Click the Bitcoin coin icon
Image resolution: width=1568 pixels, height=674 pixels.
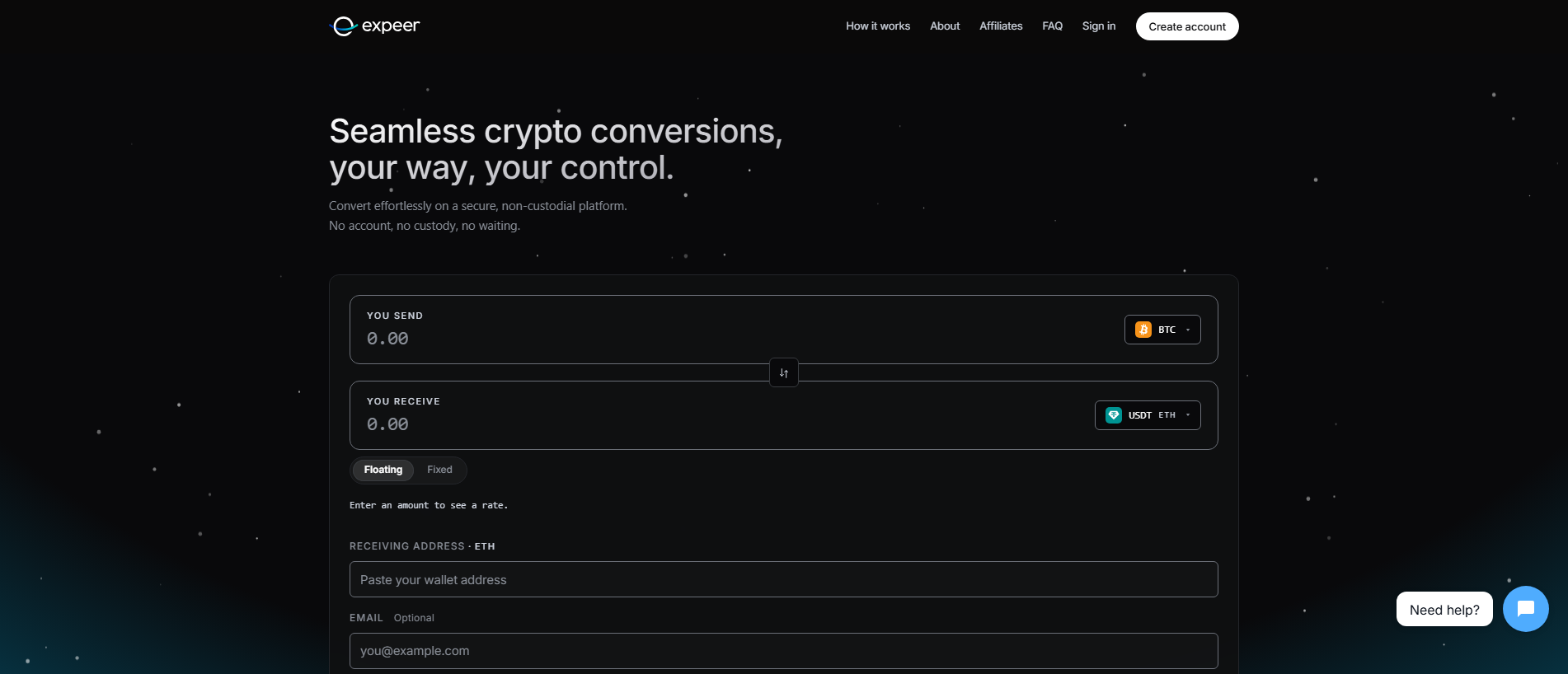(1143, 330)
